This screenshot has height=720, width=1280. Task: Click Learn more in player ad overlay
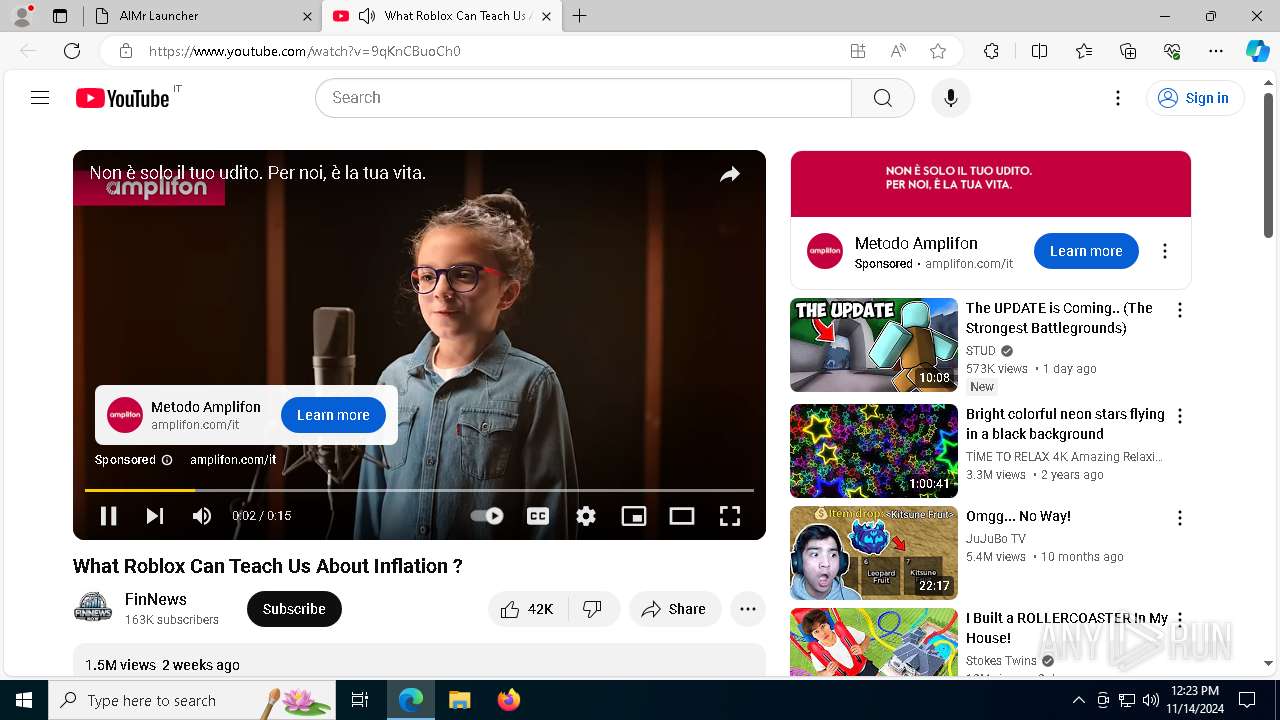click(x=333, y=415)
